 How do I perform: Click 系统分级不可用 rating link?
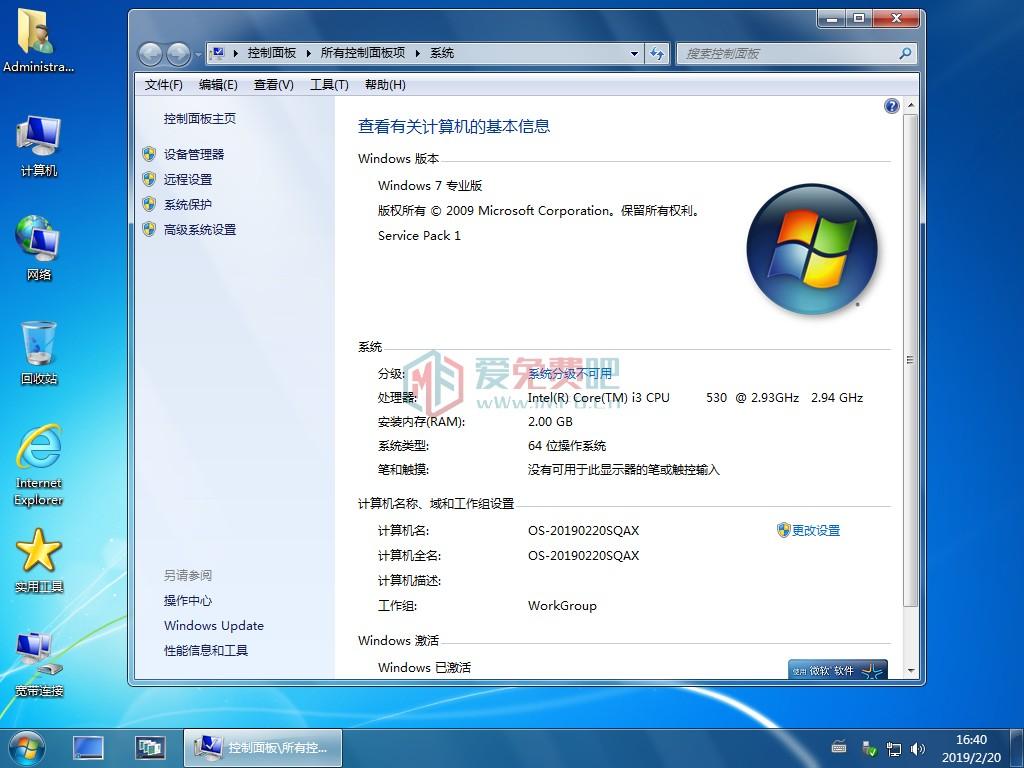tap(569, 374)
